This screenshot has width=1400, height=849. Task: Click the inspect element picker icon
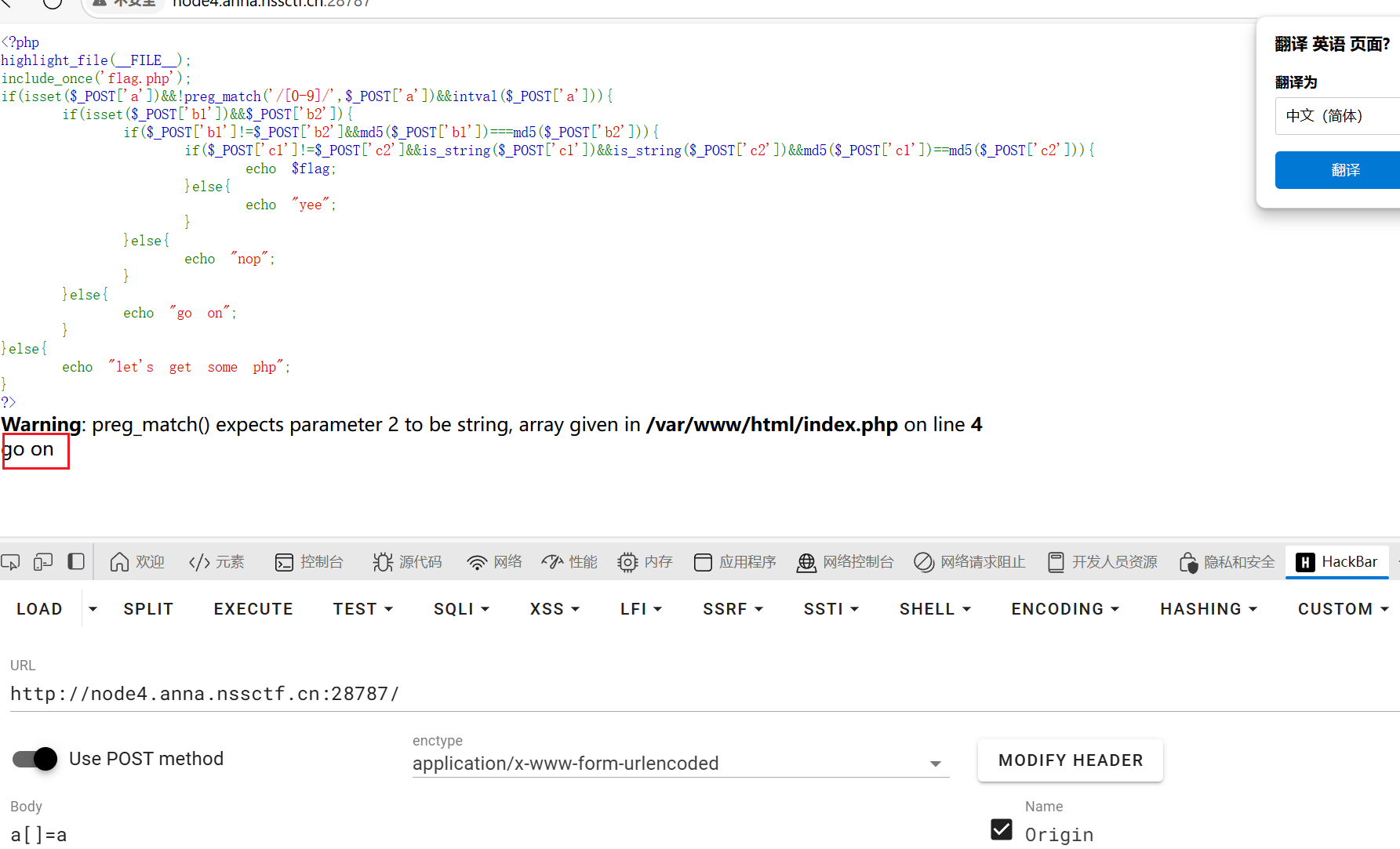tap(11, 561)
